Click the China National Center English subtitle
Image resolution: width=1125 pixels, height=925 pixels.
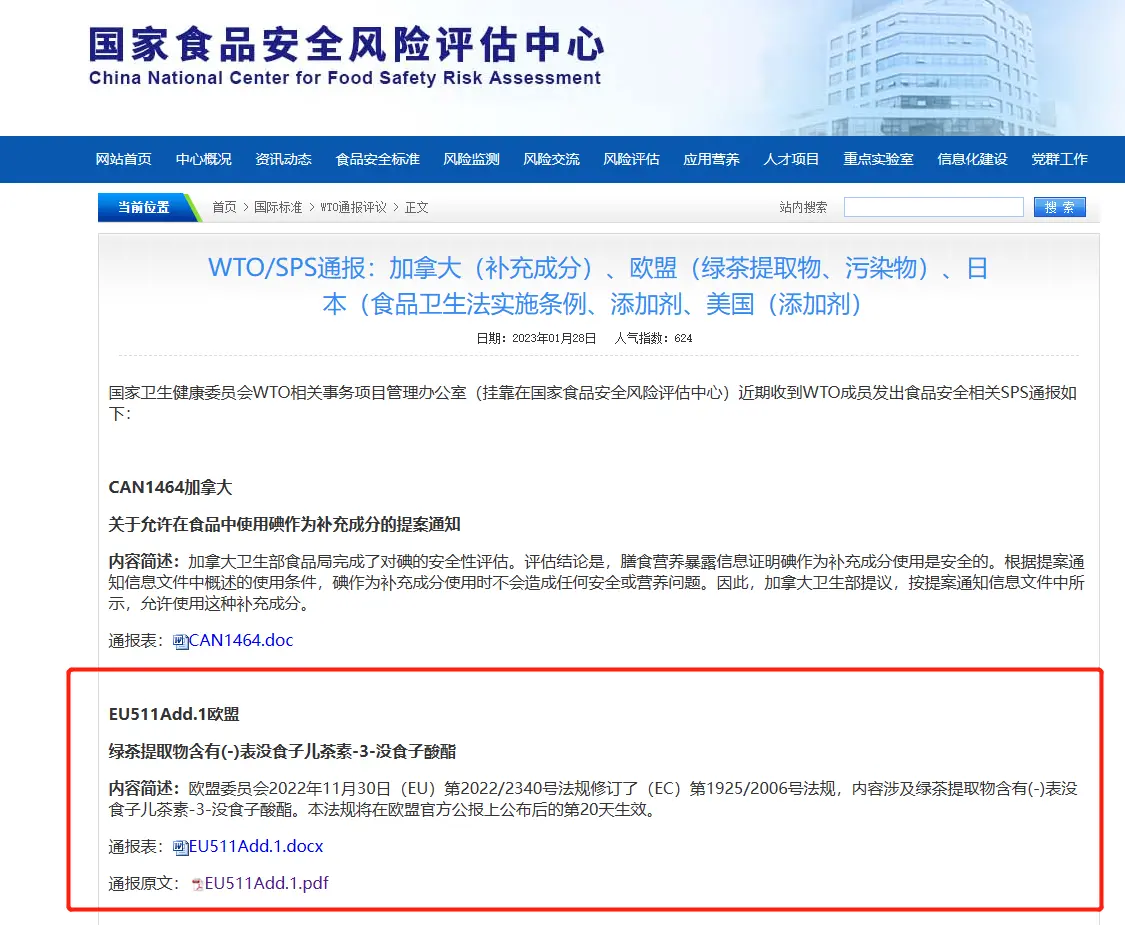[344, 78]
